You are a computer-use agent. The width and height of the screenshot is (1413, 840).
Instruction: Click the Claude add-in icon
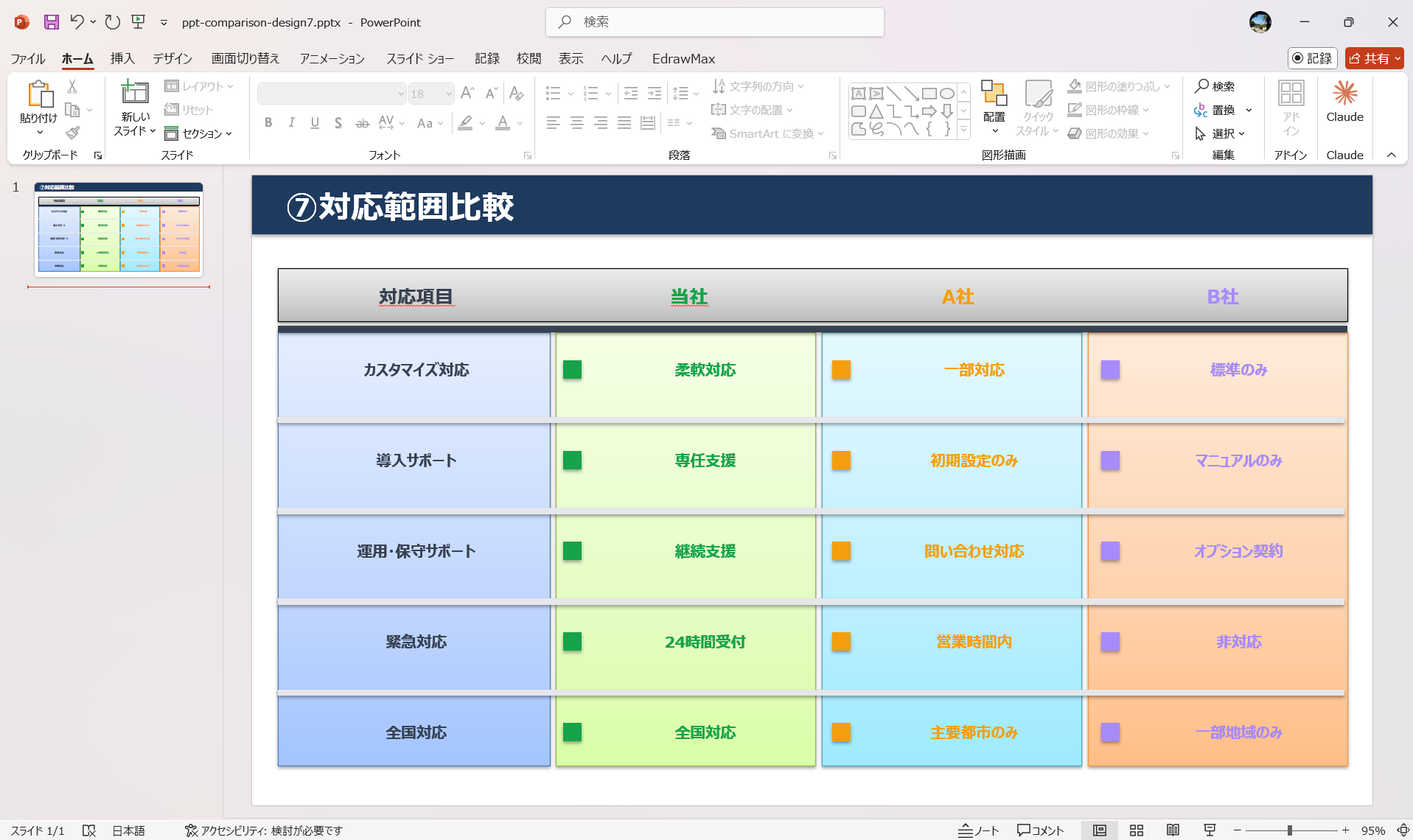(1345, 102)
